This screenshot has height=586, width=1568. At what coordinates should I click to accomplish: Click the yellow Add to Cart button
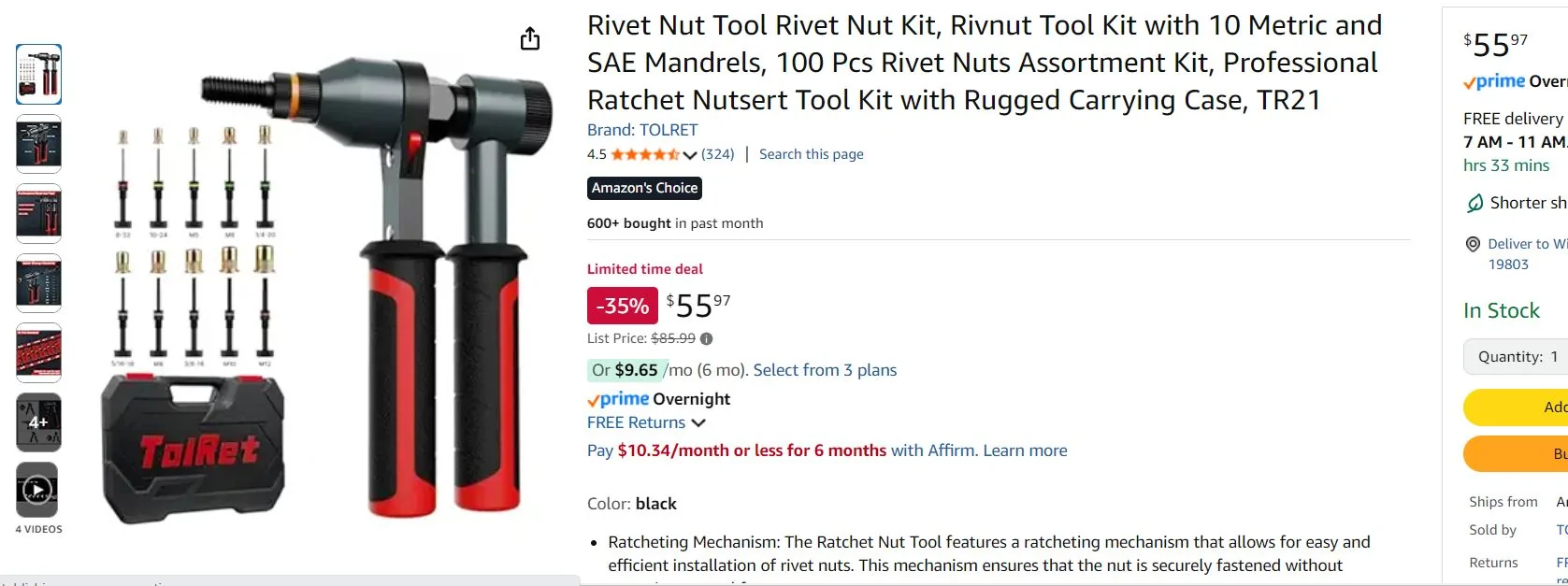[x=1516, y=407]
